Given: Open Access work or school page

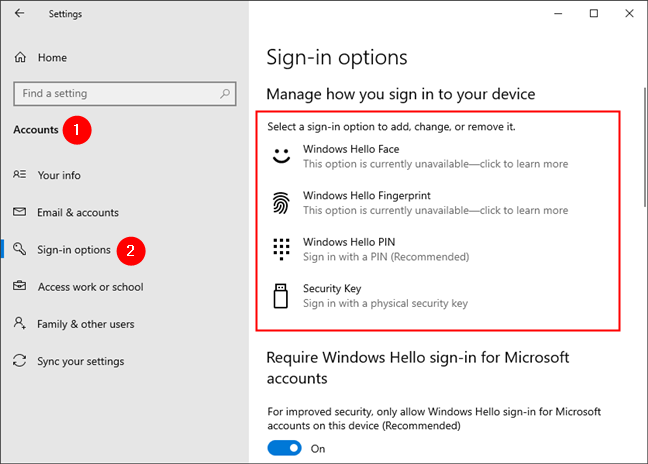Looking at the screenshot, I should point(90,287).
